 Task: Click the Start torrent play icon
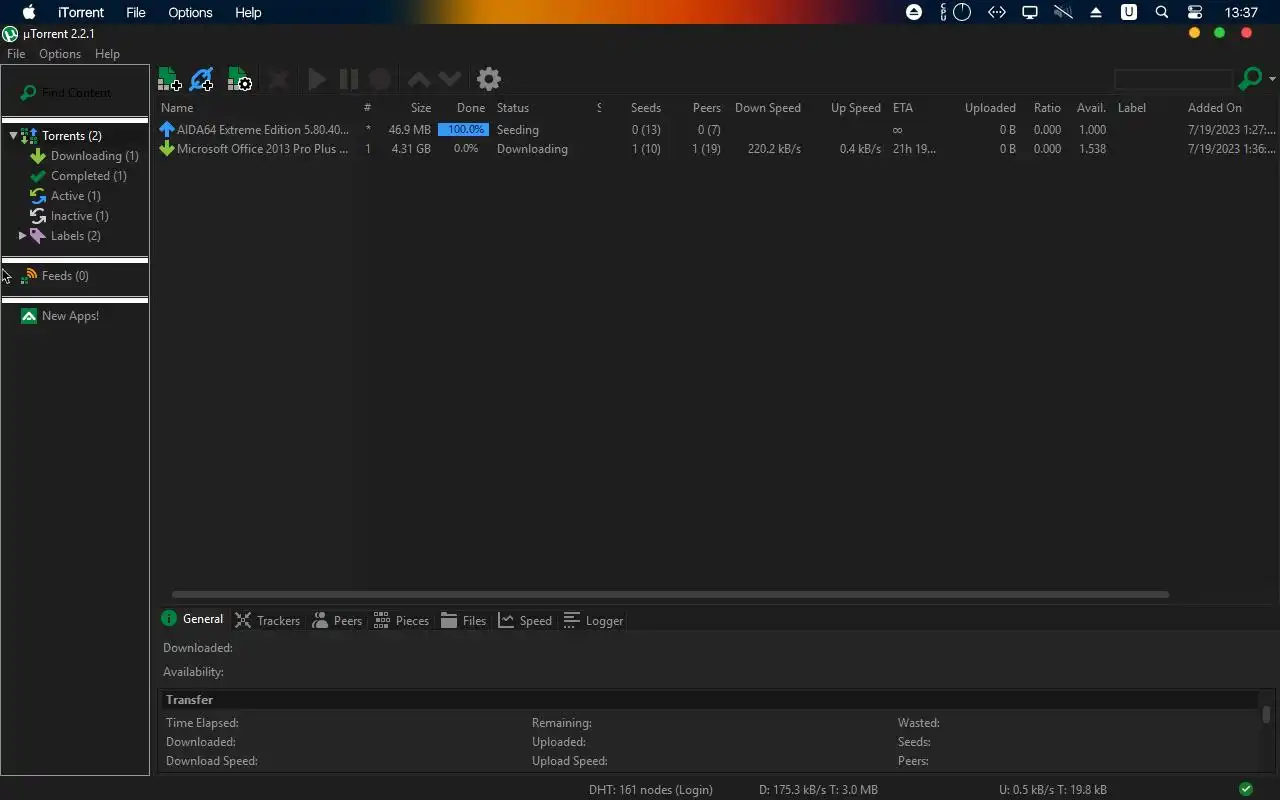click(317, 79)
